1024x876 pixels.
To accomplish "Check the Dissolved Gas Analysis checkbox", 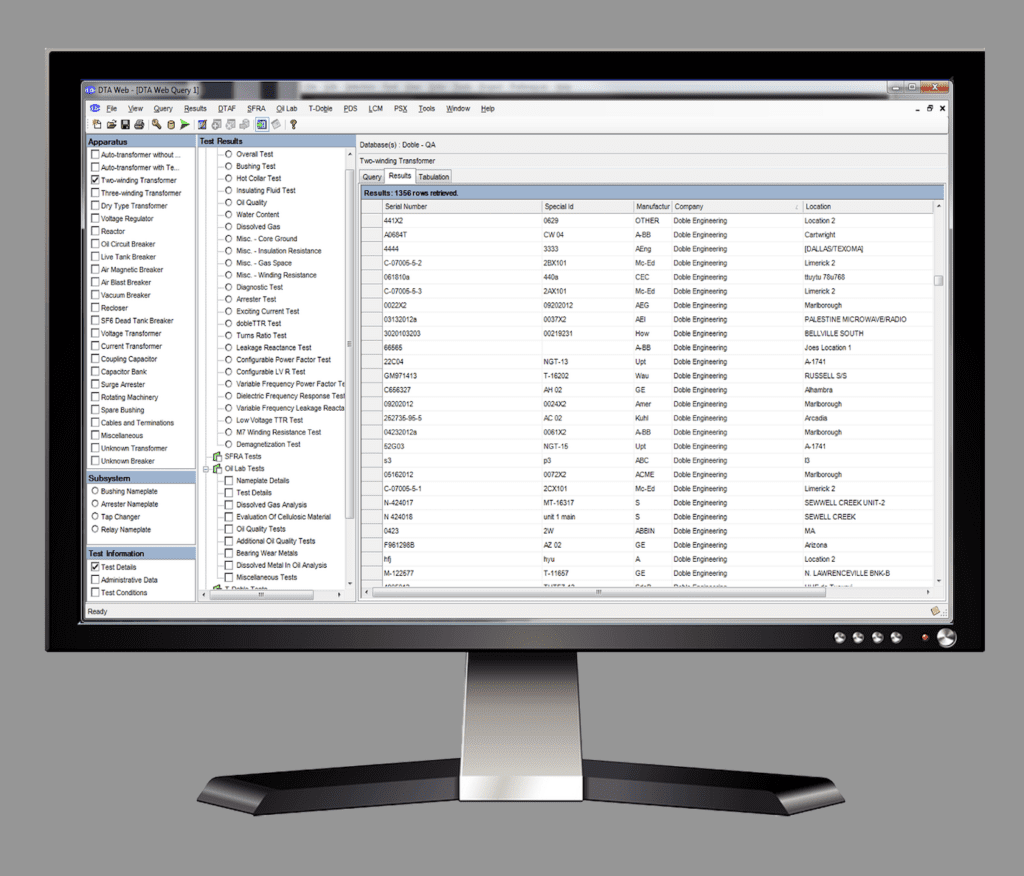I will 229,505.
